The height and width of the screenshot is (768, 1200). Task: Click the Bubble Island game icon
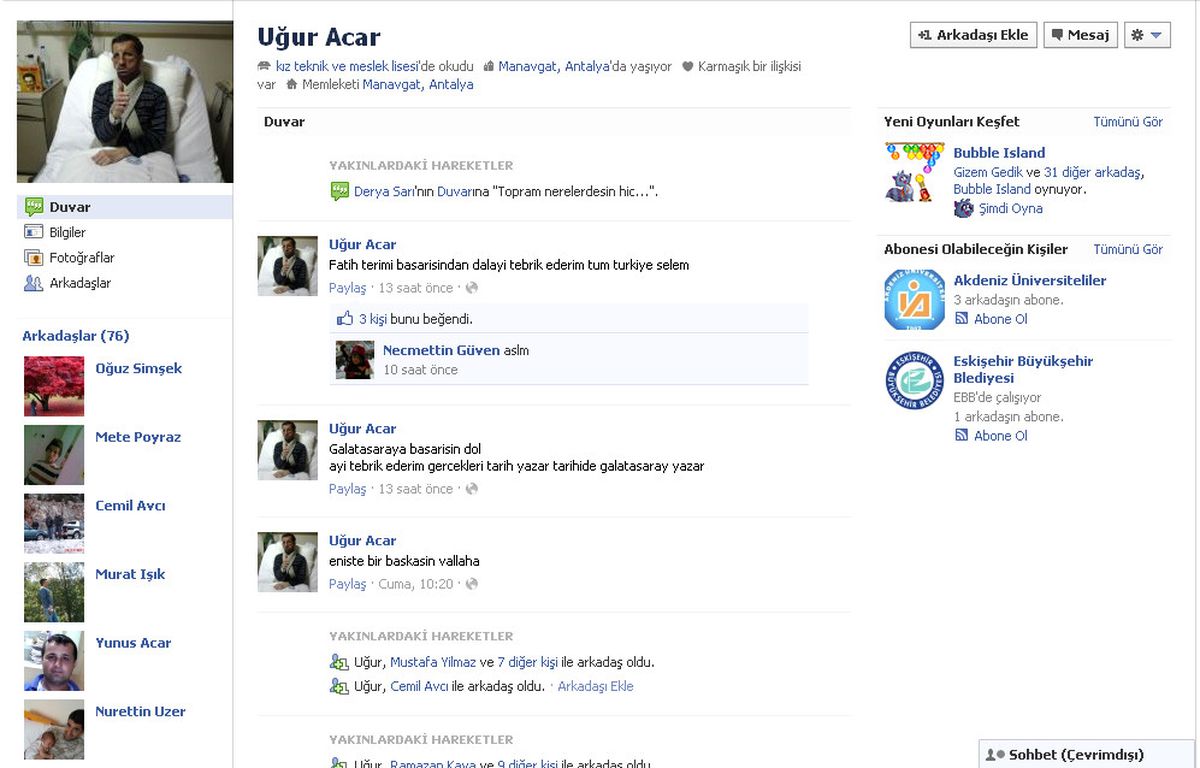(914, 172)
